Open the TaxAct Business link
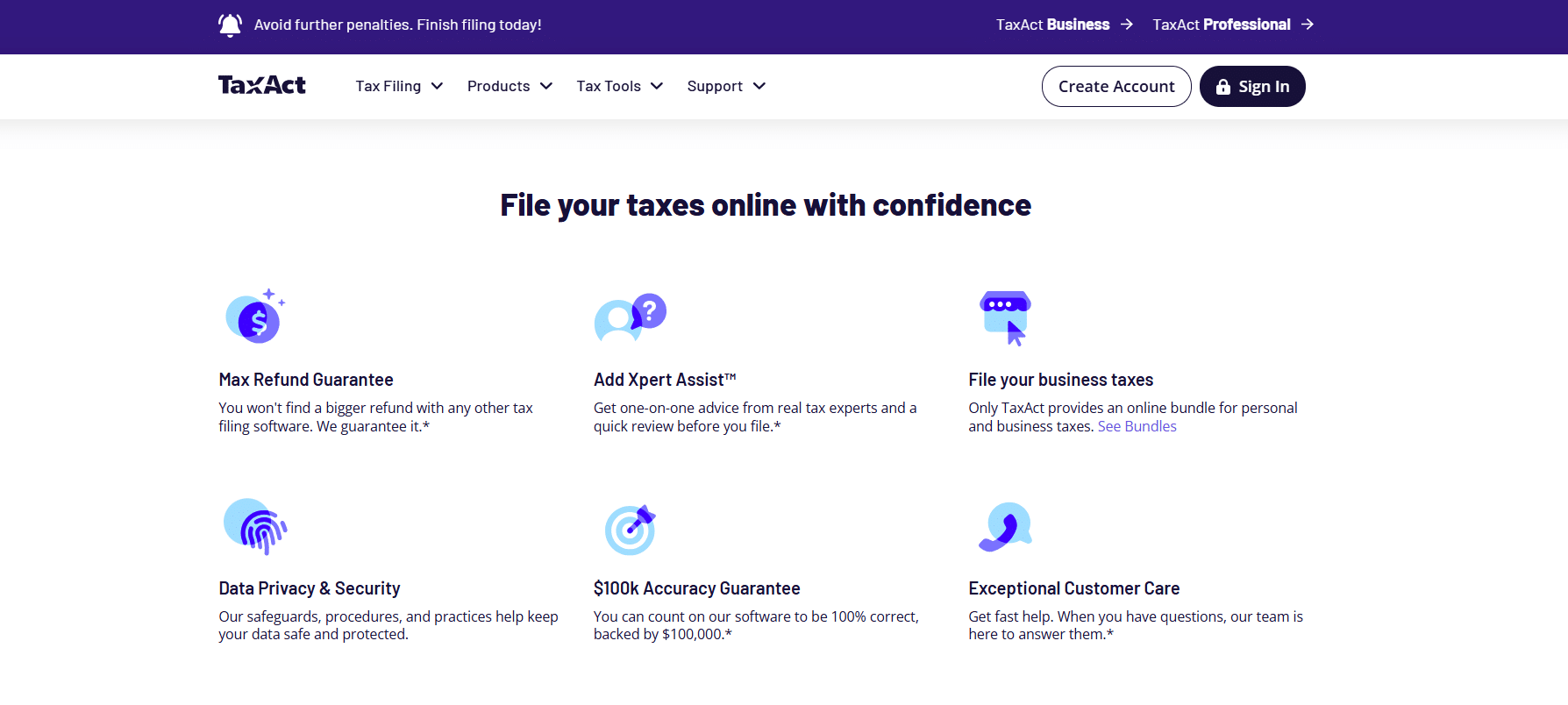Screen dimensions: 1568x705 (x=1065, y=25)
